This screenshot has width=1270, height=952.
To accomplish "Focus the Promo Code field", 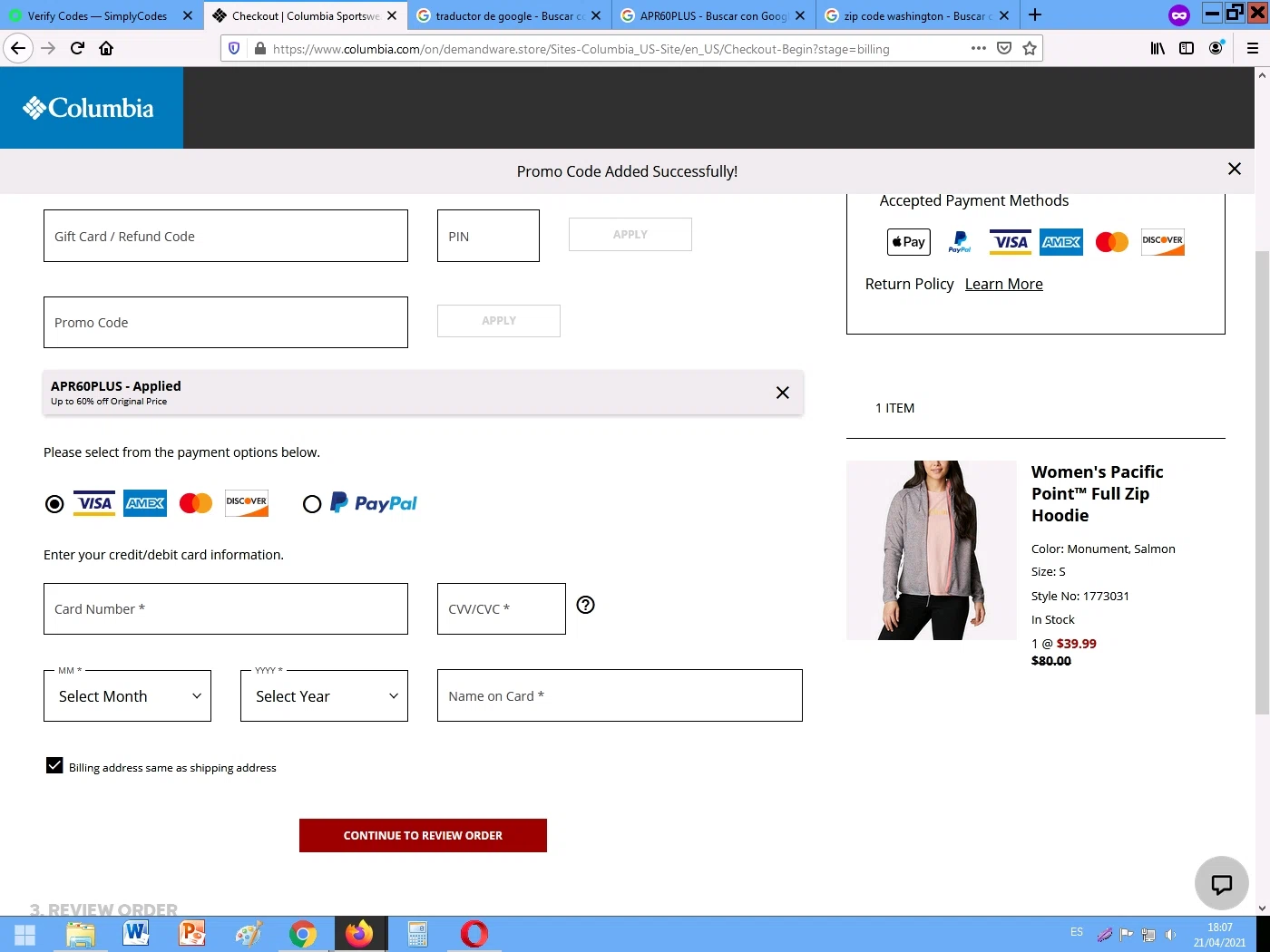I will 226,322.
